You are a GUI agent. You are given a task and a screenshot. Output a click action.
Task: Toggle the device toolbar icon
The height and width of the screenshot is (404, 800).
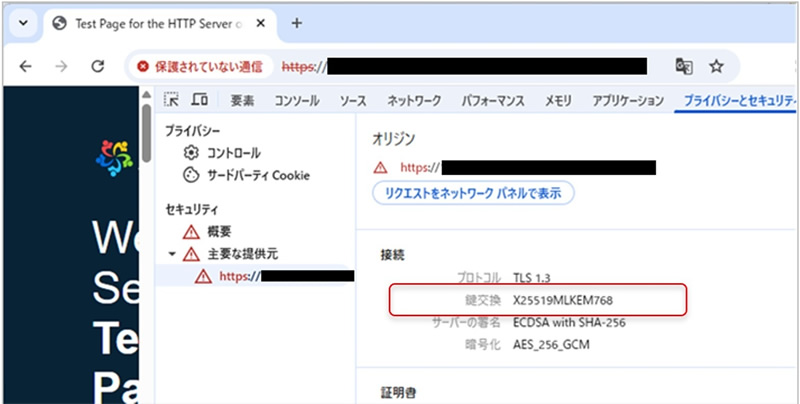(200, 100)
